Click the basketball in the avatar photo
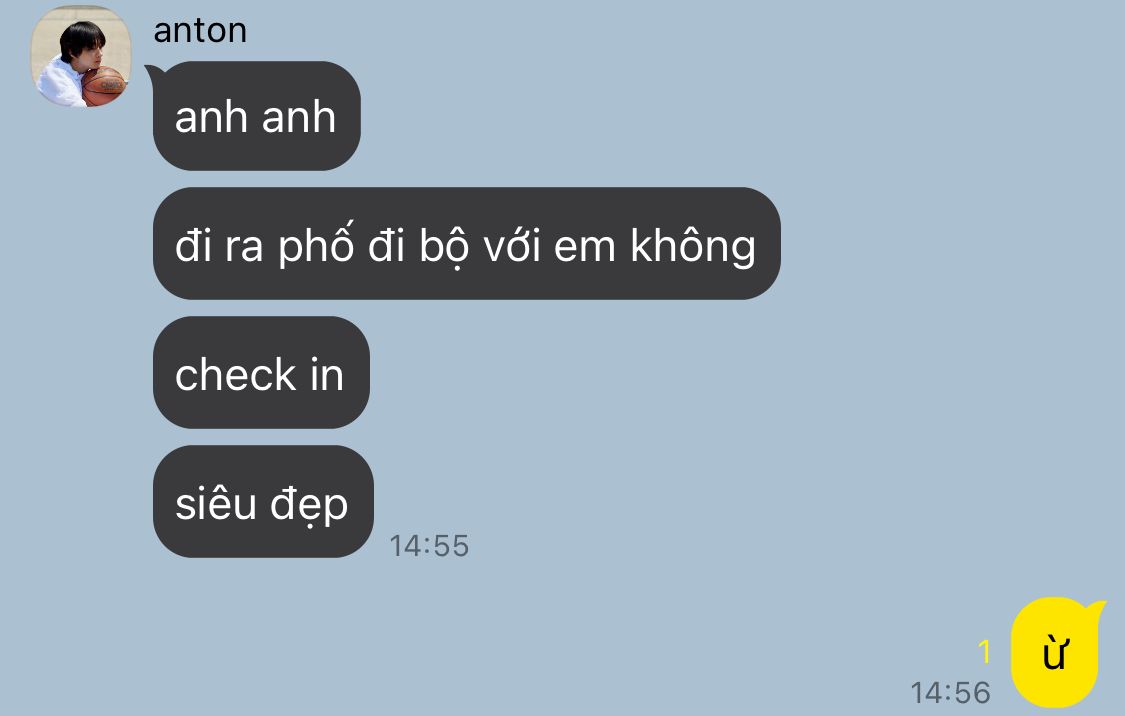 pyautogui.click(x=103, y=85)
